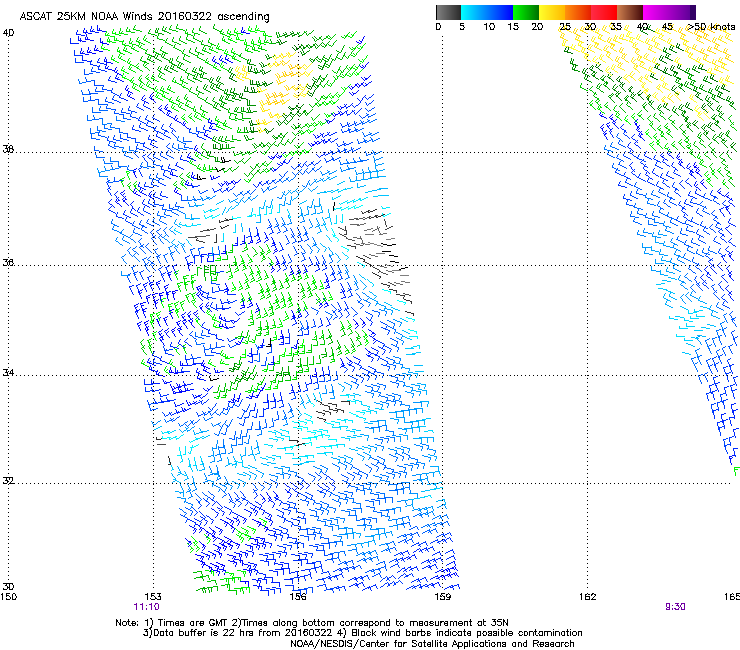
Task: Click the purple '9:30' swath time label
Action: (675, 607)
